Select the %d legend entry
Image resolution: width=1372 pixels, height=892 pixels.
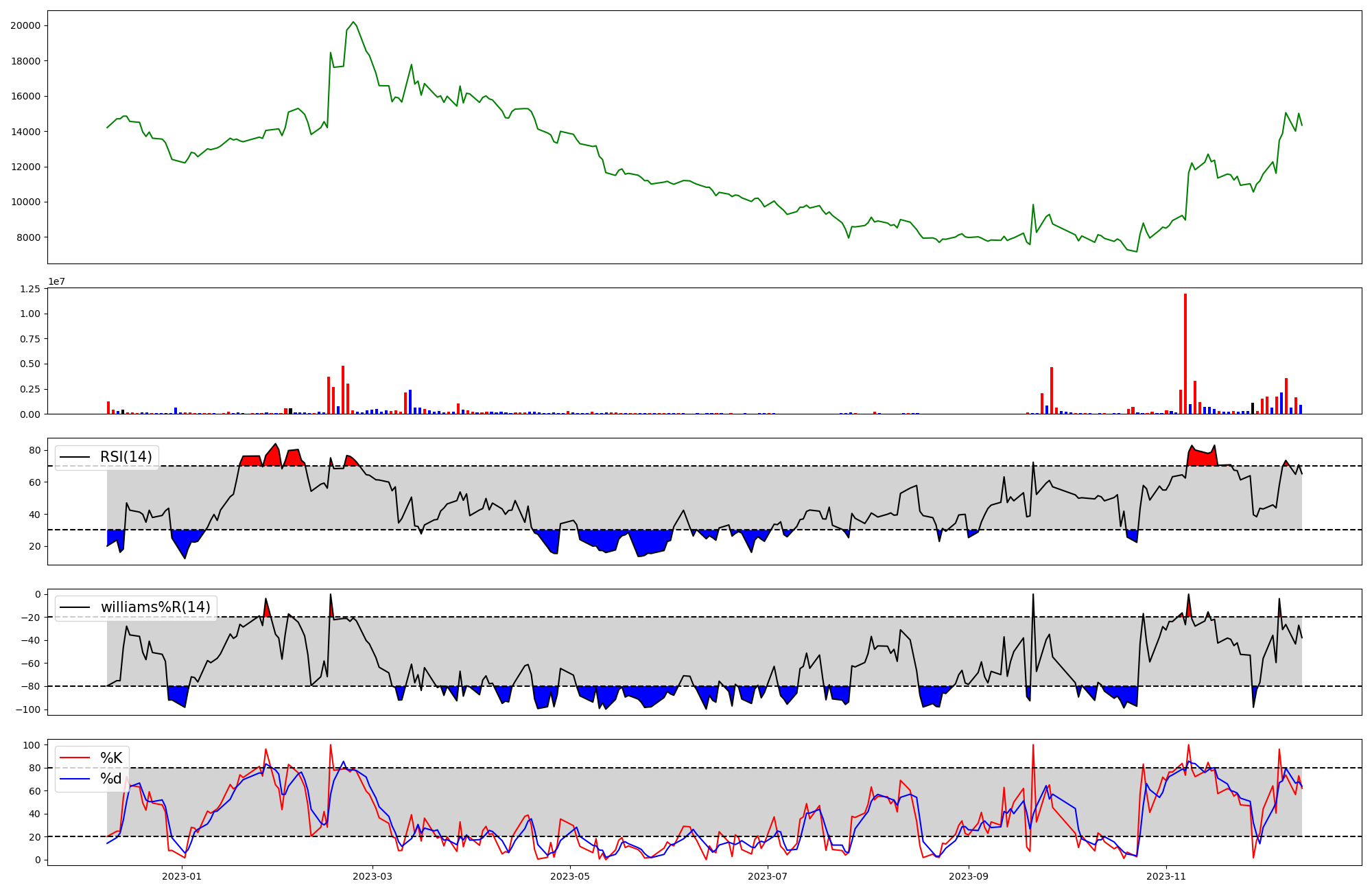coord(111,778)
